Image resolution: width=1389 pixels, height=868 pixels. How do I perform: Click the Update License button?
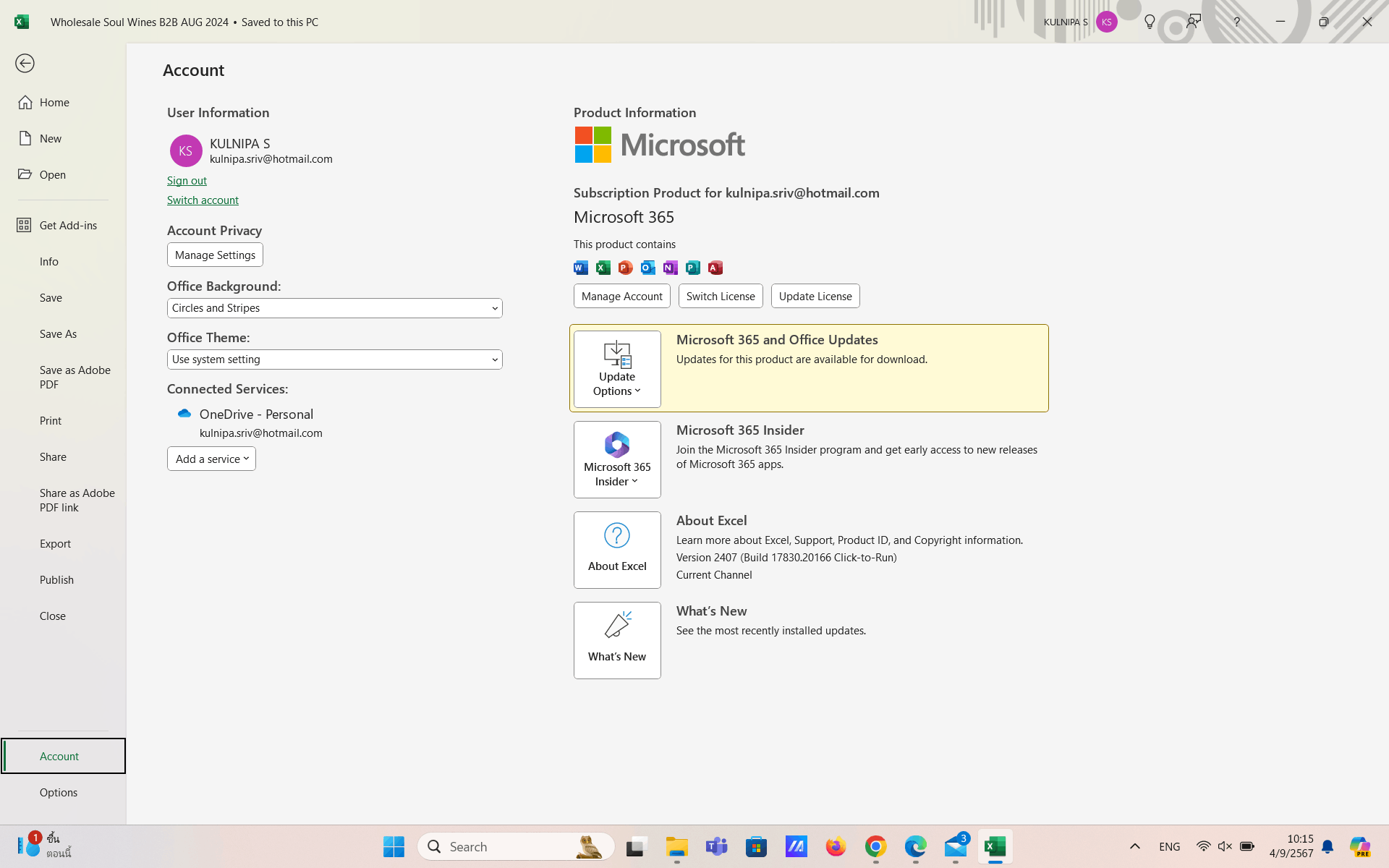(x=815, y=296)
